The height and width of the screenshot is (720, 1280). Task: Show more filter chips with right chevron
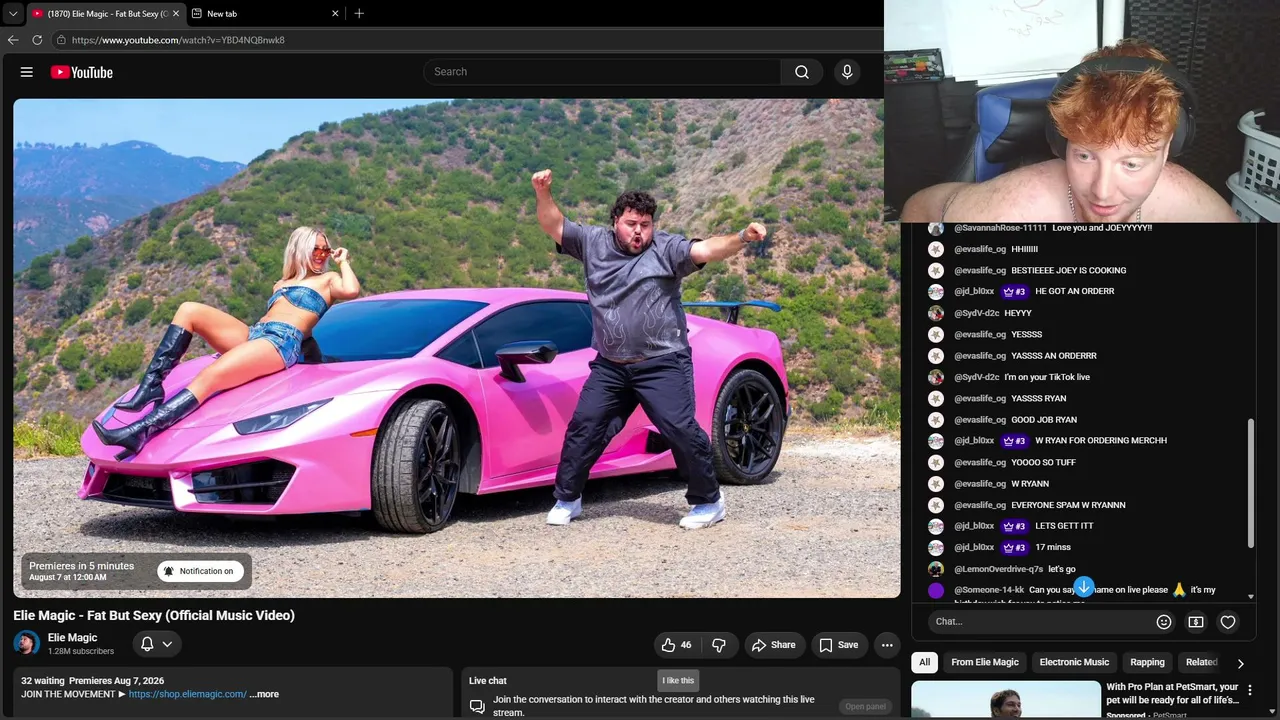(1240, 663)
